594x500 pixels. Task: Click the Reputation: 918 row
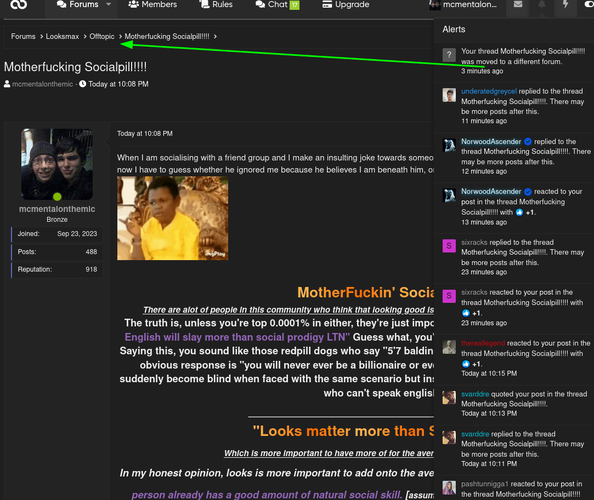click(x=57, y=269)
